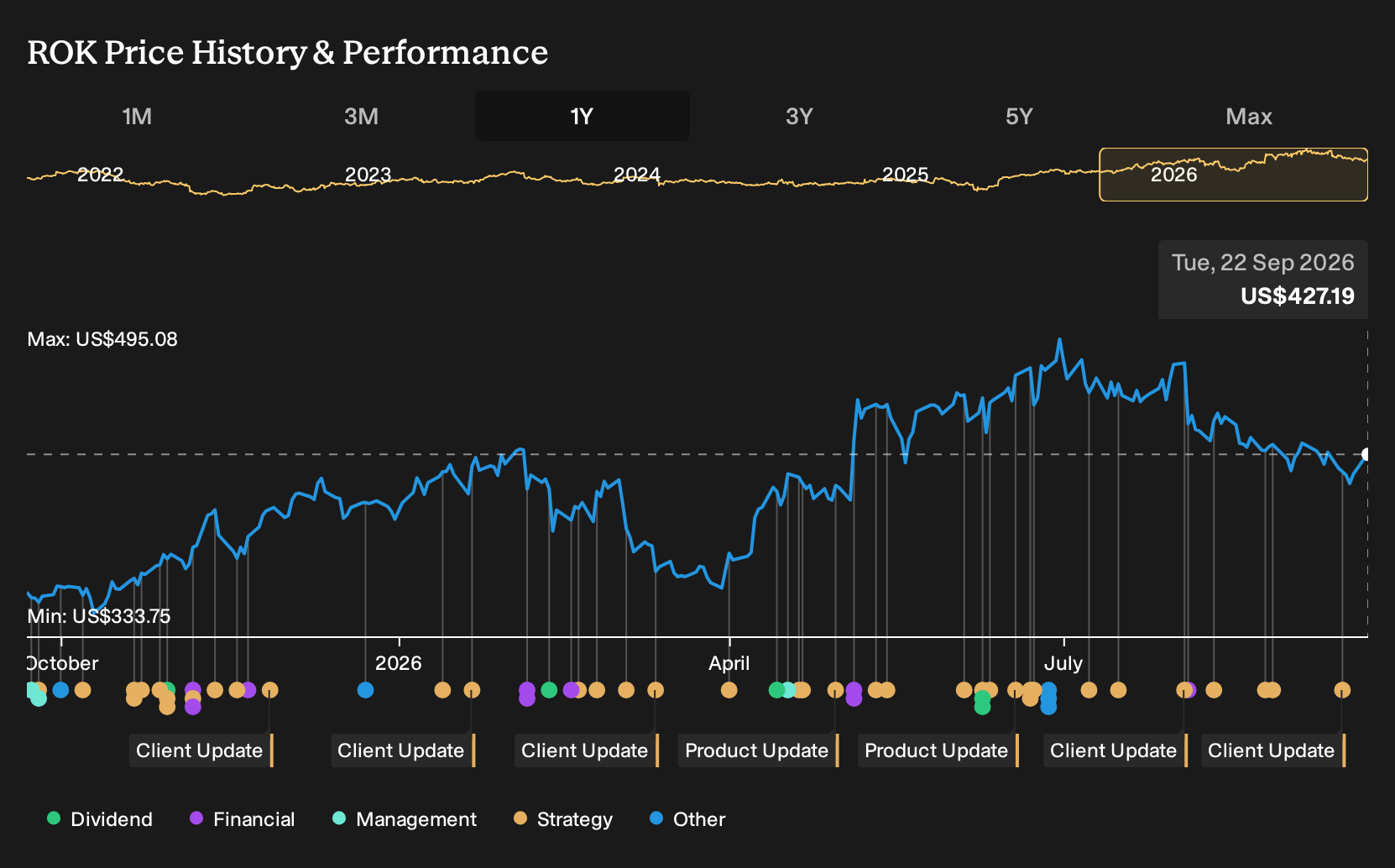Click green Dividend dot between 2026 and April
Screen dimensions: 1395x868
549,690
